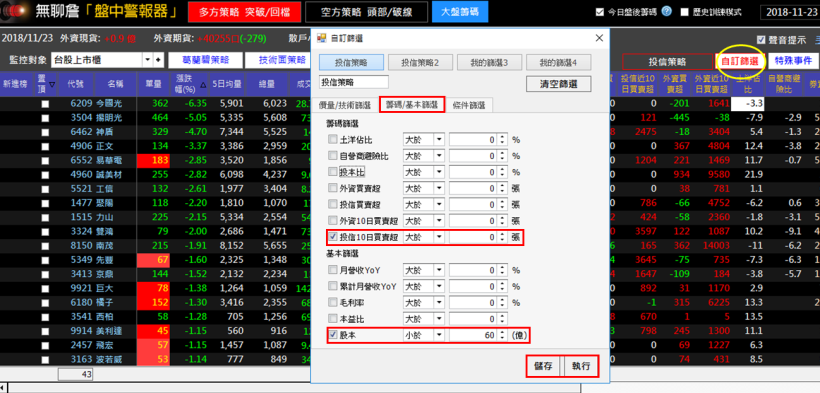The height and width of the screenshot is (393, 820).
Task: Select 多方策略 突破/回檔 tab
Action: click(245, 12)
